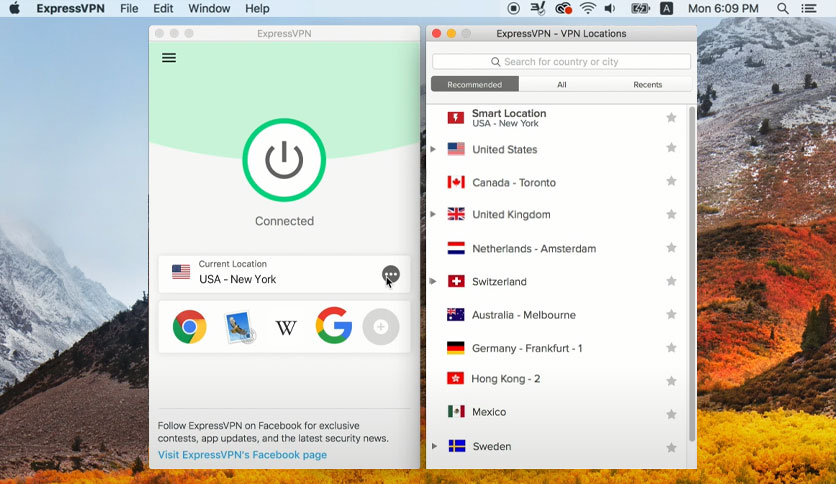Click the Mon 6:09 PM clock
This screenshot has width=836, height=484.
(x=723, y=9)
